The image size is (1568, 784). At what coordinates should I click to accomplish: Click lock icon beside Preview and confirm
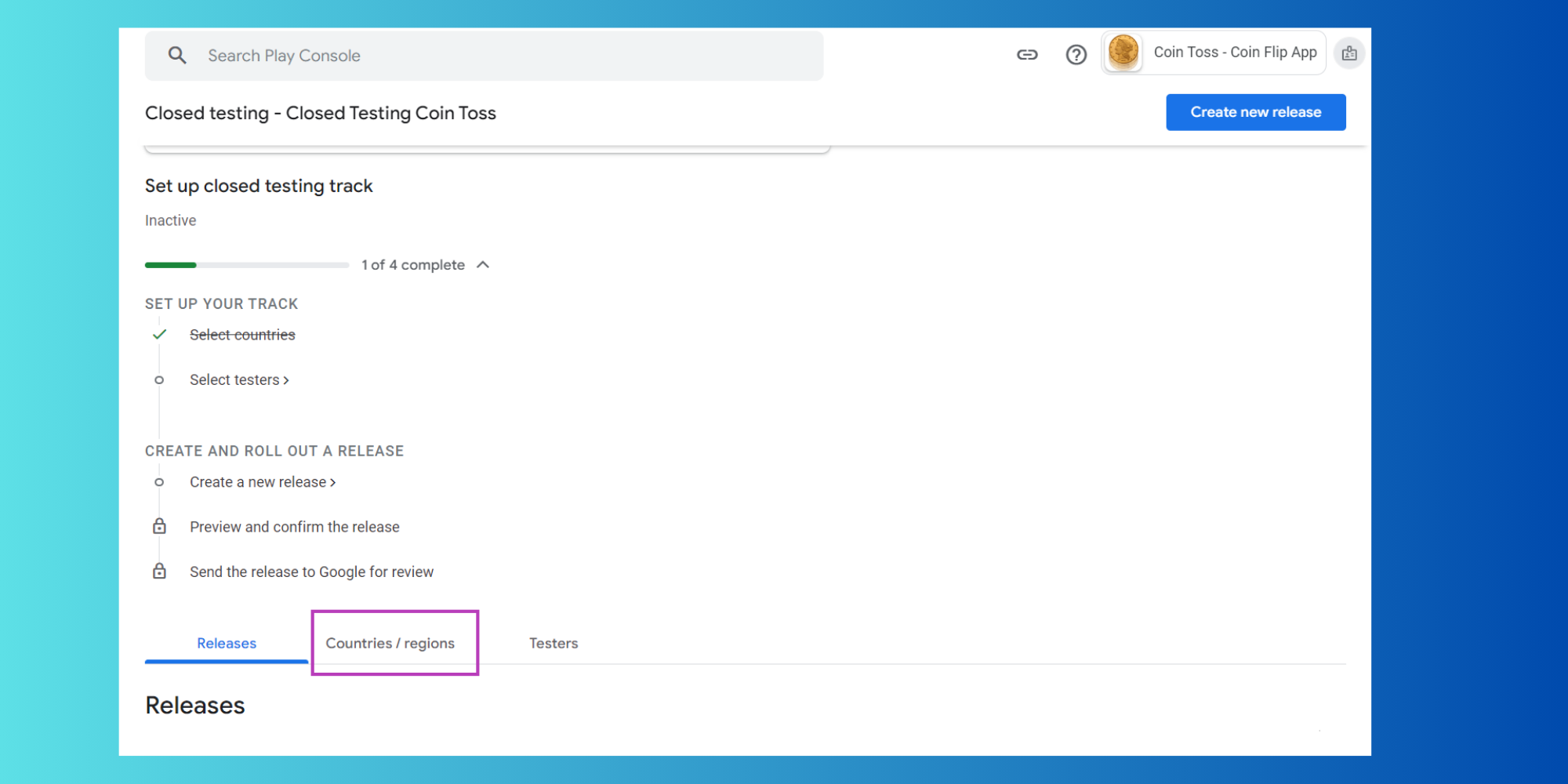pyautogui.click(x=159, y=526)
